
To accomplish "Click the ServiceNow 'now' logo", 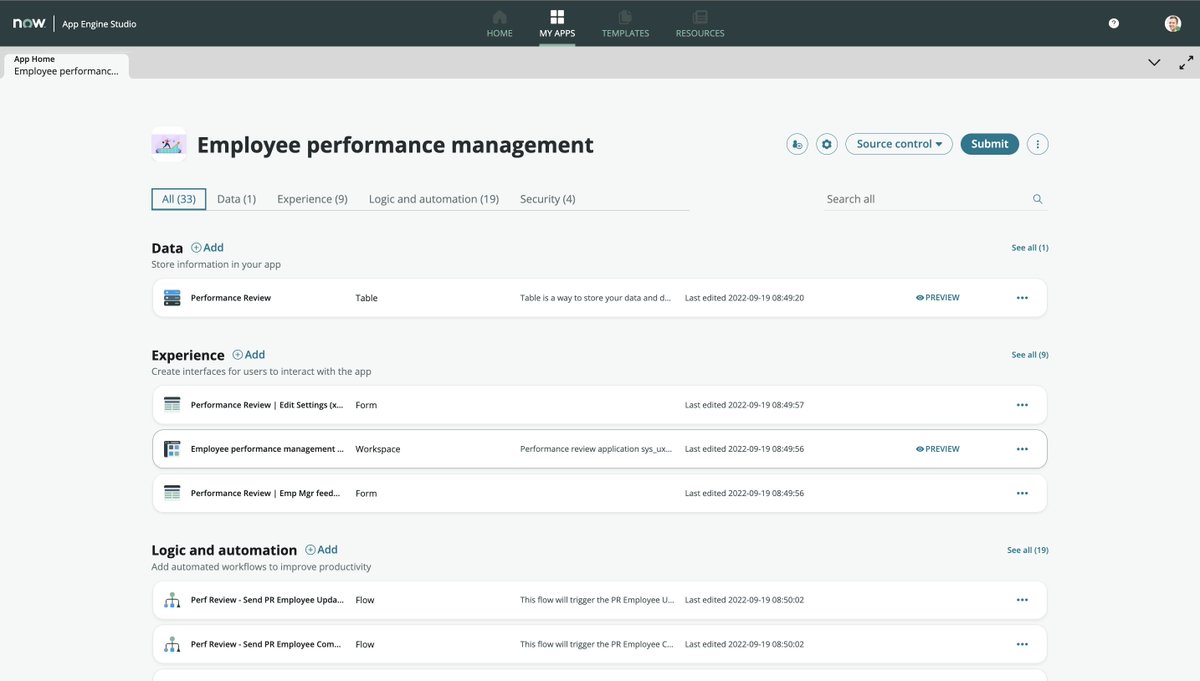I will tap(29, 23).
